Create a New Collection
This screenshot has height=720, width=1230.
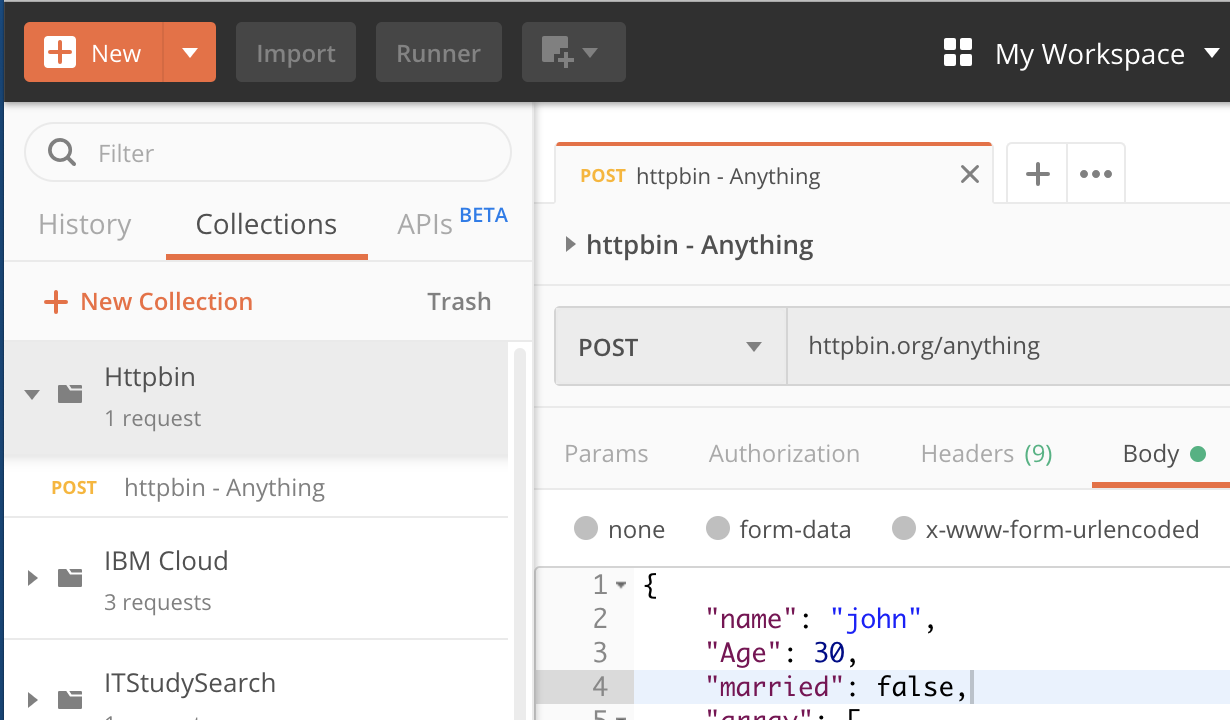click(148, 302)
